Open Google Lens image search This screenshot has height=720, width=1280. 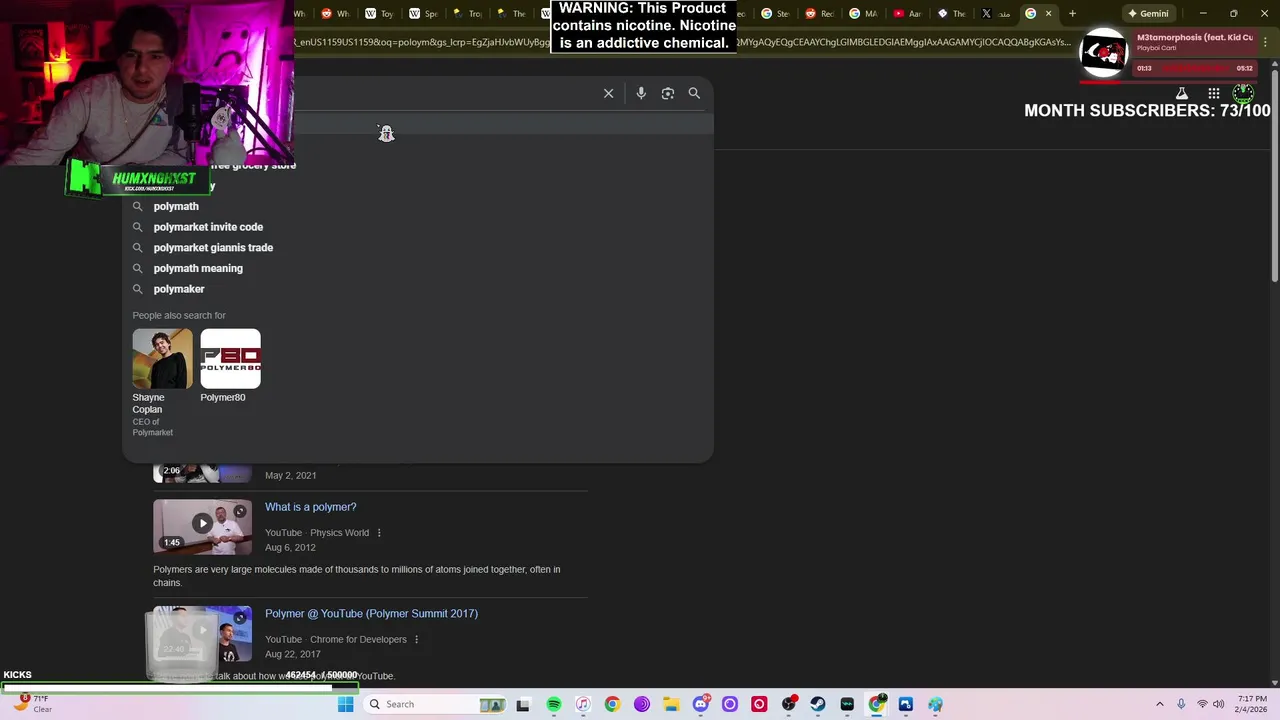(x=668, y=93)
